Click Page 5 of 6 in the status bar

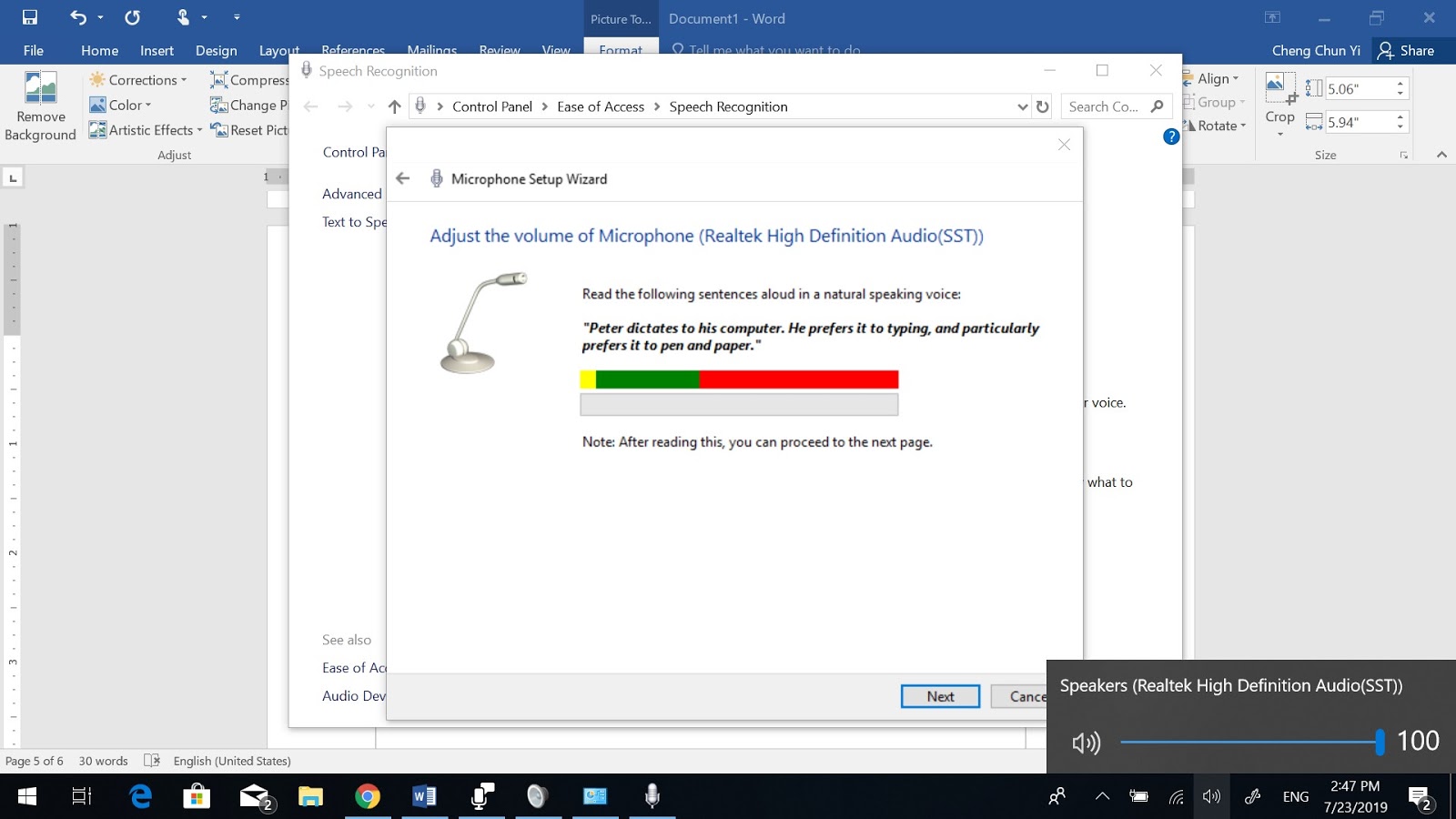tap(35, 761)
